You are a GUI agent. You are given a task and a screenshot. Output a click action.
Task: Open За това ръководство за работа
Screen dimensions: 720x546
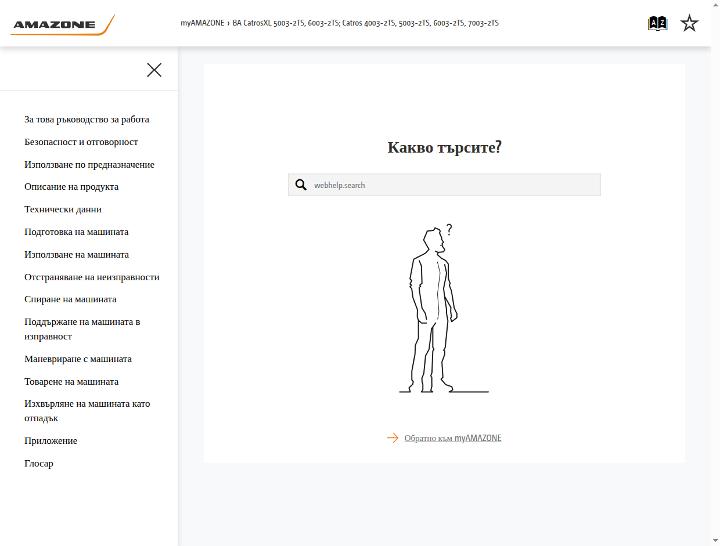tap(87, 119)
